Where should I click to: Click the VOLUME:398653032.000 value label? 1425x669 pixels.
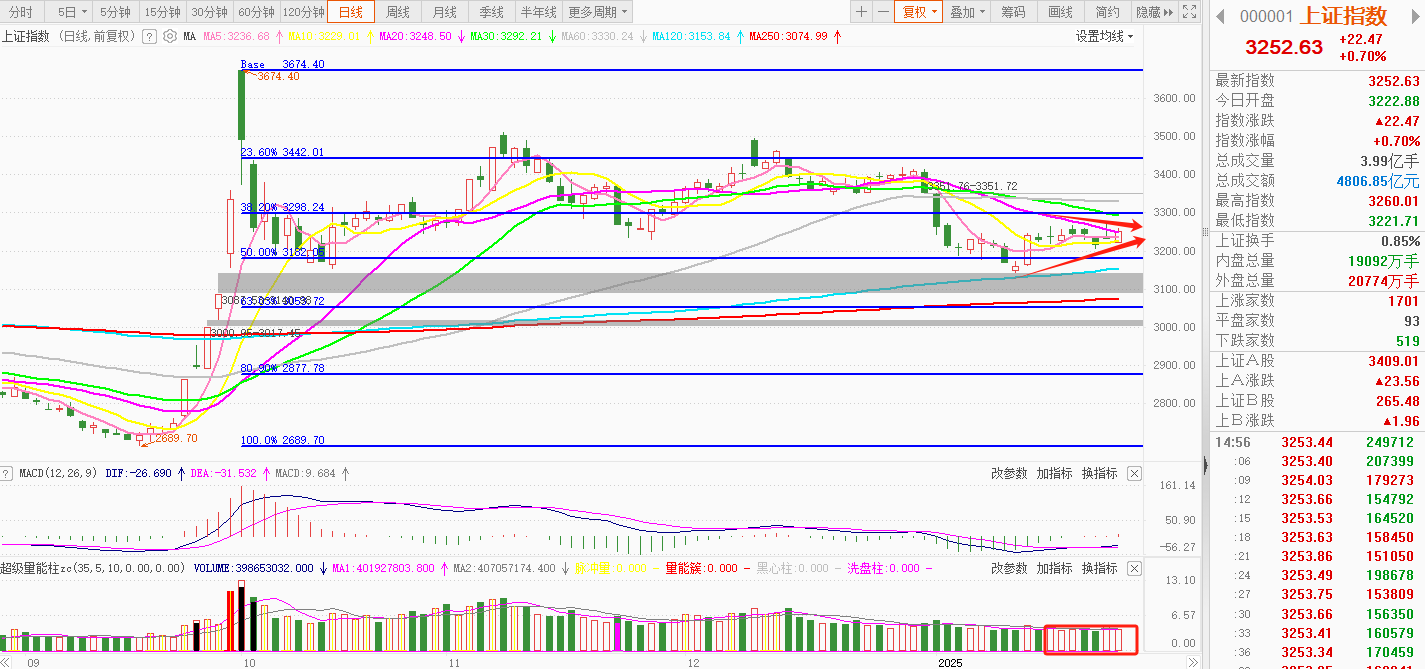point(253,568)
